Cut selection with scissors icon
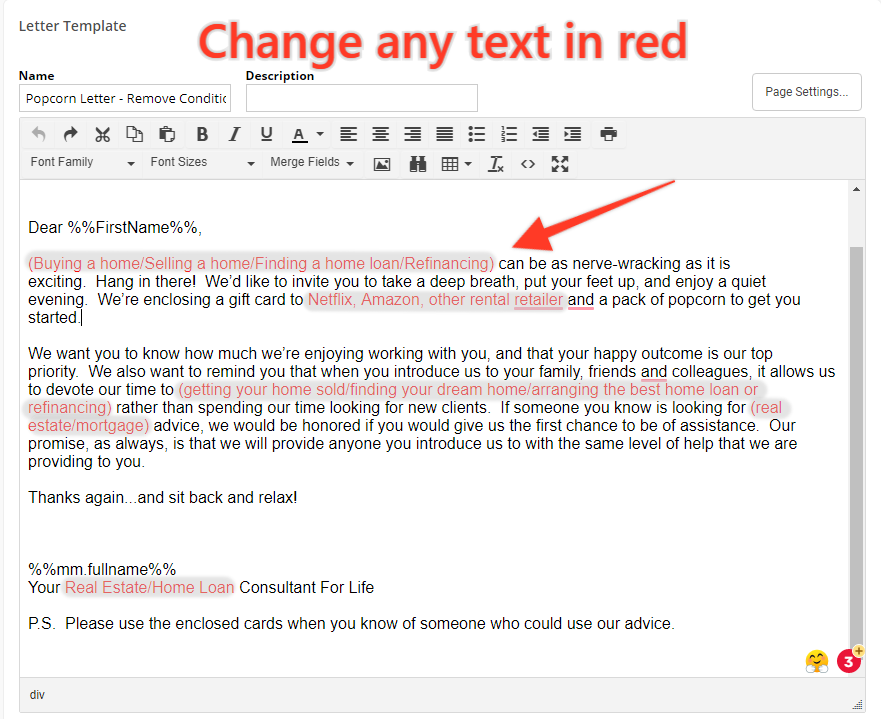Viewport: 881px width, 719px height. point(102,134)
